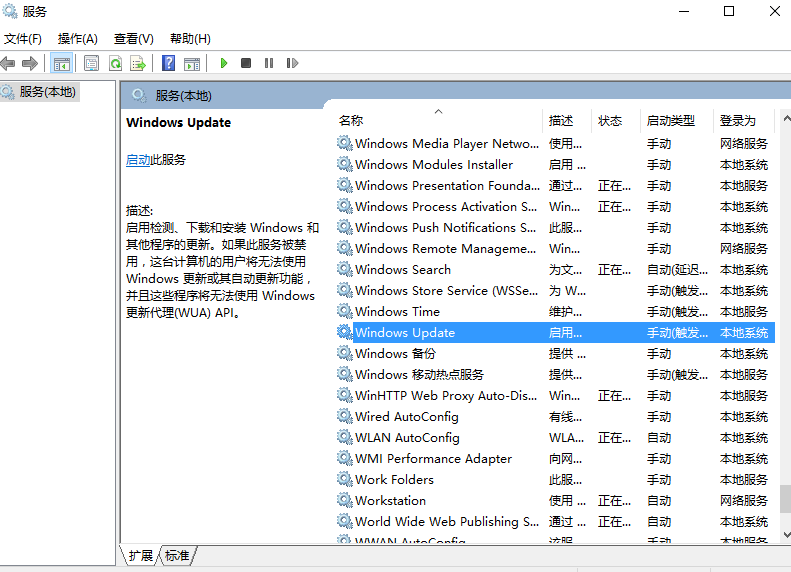This screenshot has width=791, height=572.
Task: Open the 帮助(H) menu
Action: click(190, 39)
